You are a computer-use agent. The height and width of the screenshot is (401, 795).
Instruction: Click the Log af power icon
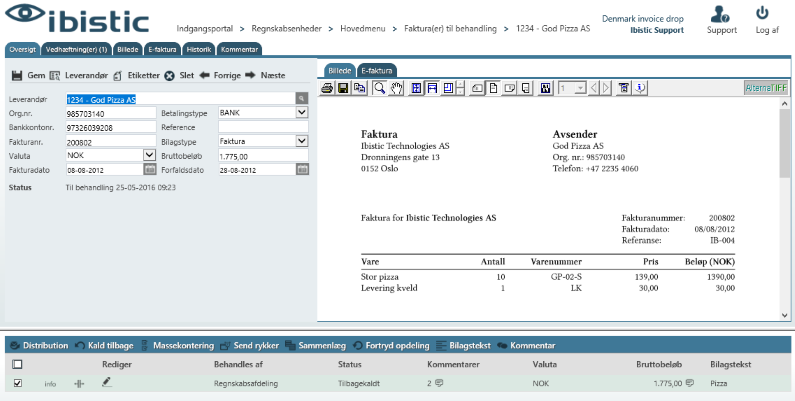pyautogui.click(x=762, y=13)
